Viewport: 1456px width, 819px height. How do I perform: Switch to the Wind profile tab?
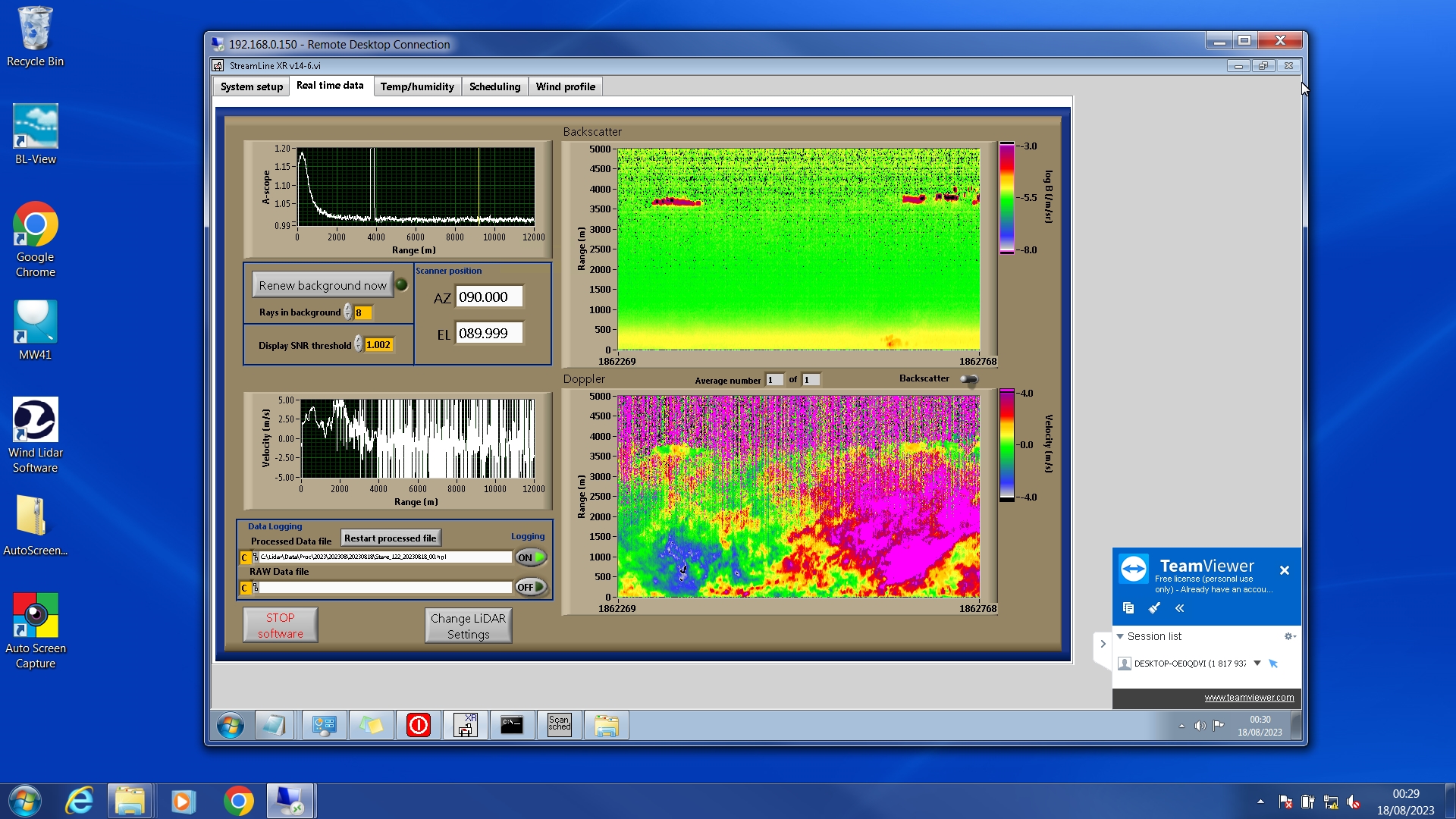tap(565, 86)
